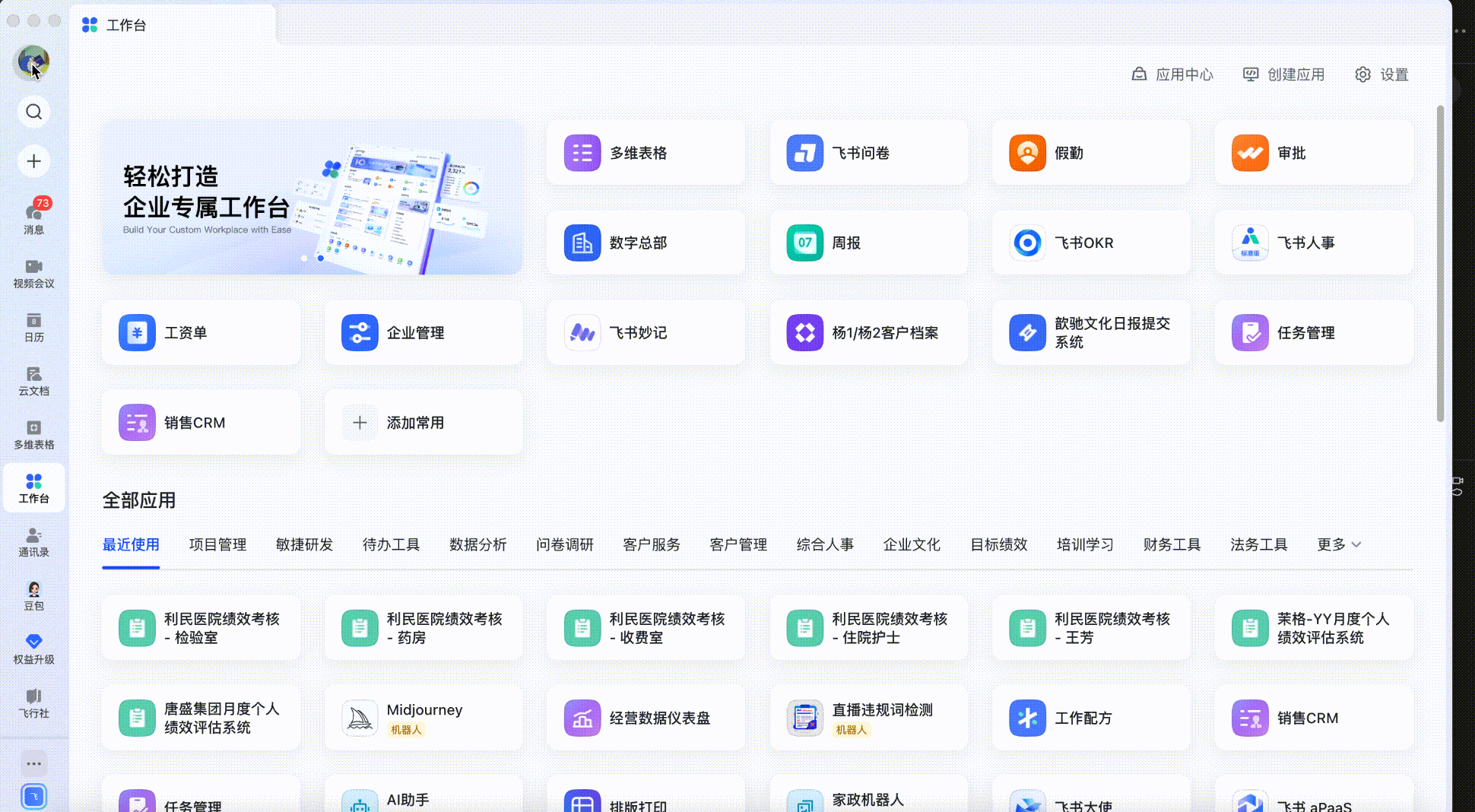Image resolution: width=1475 pixels, height=812 pixels.
Task: Expand the 更多 category dropdown
Action: point(1339,544)
